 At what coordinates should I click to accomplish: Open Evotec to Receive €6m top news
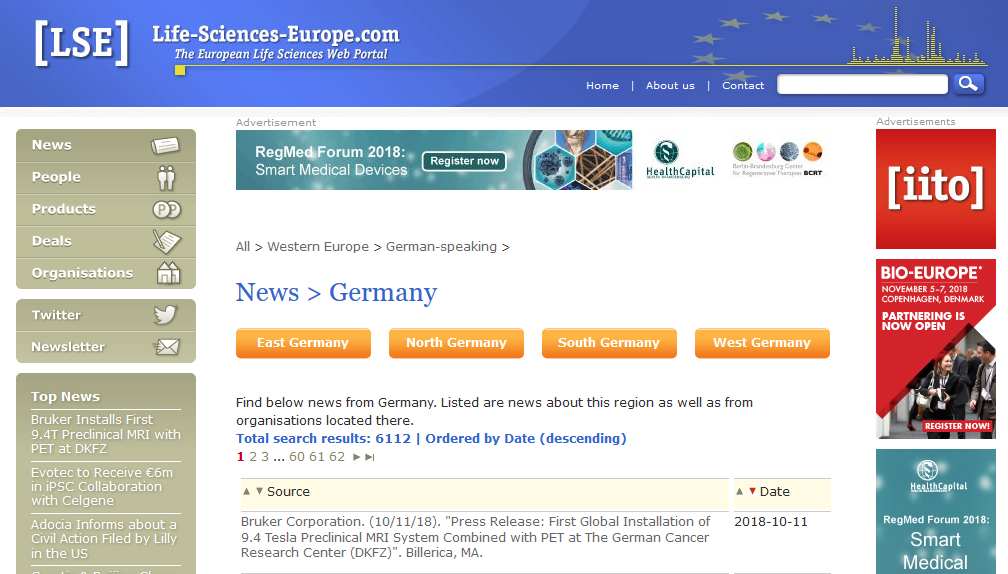point(102,487)
